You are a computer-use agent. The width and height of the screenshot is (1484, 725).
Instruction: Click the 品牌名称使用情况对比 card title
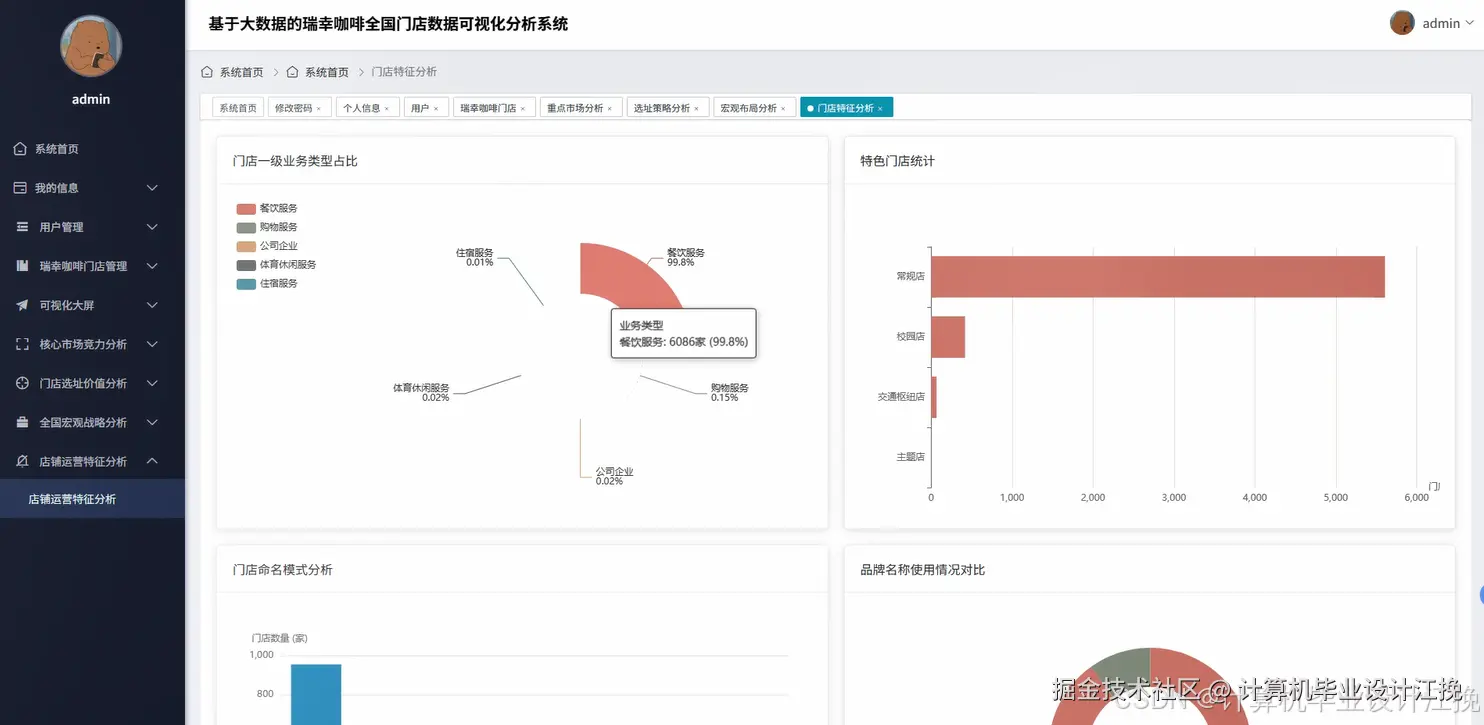[922, 570]
